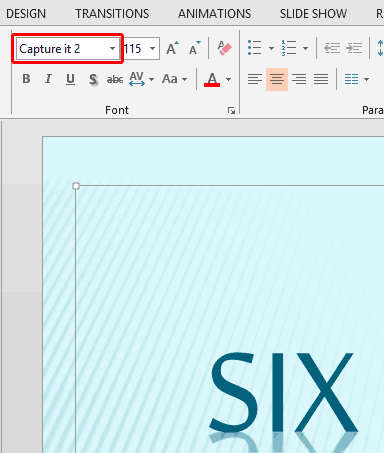Toggle text shadow effect
The width and height of the screenshot is (384, 453).
[93, 79]
